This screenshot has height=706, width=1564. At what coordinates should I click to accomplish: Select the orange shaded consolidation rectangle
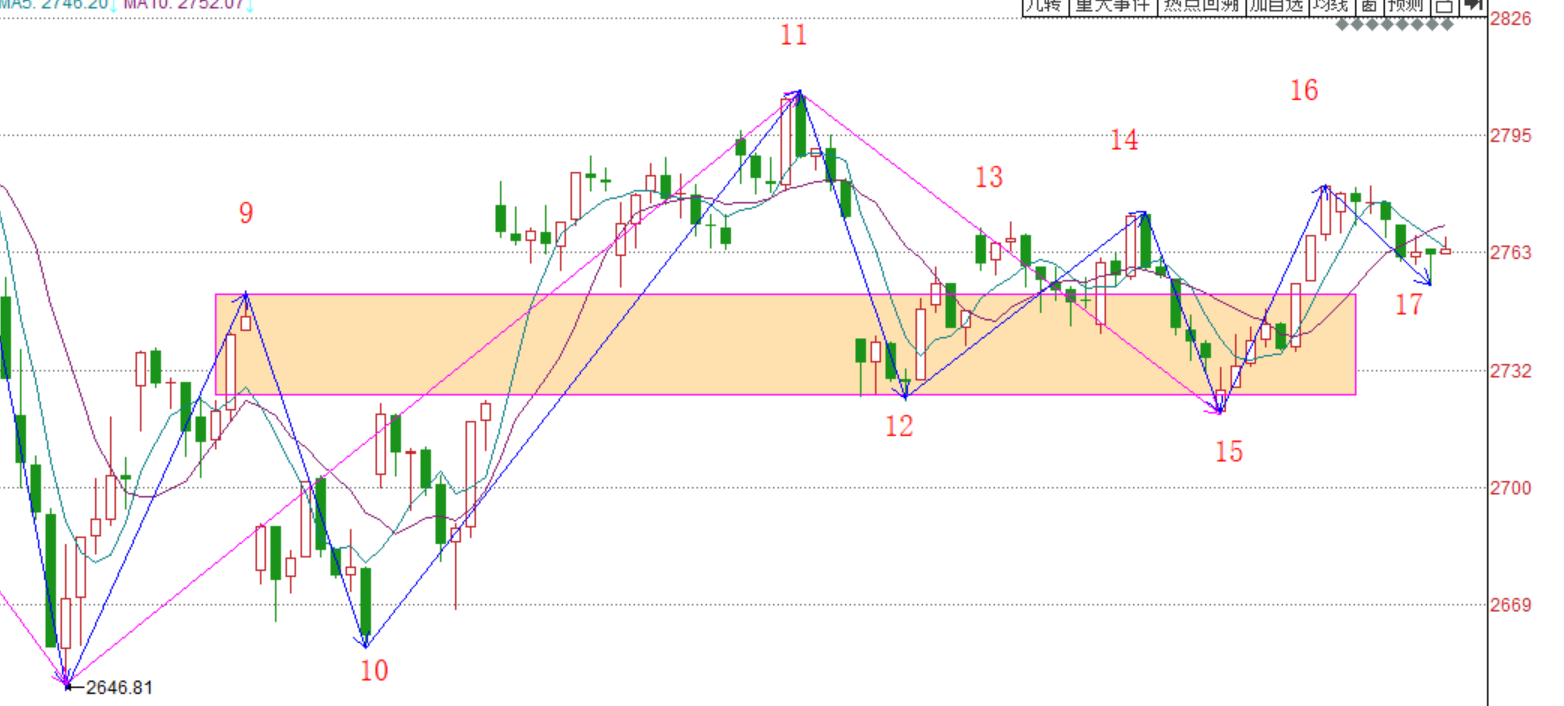[x=600, y=345]
